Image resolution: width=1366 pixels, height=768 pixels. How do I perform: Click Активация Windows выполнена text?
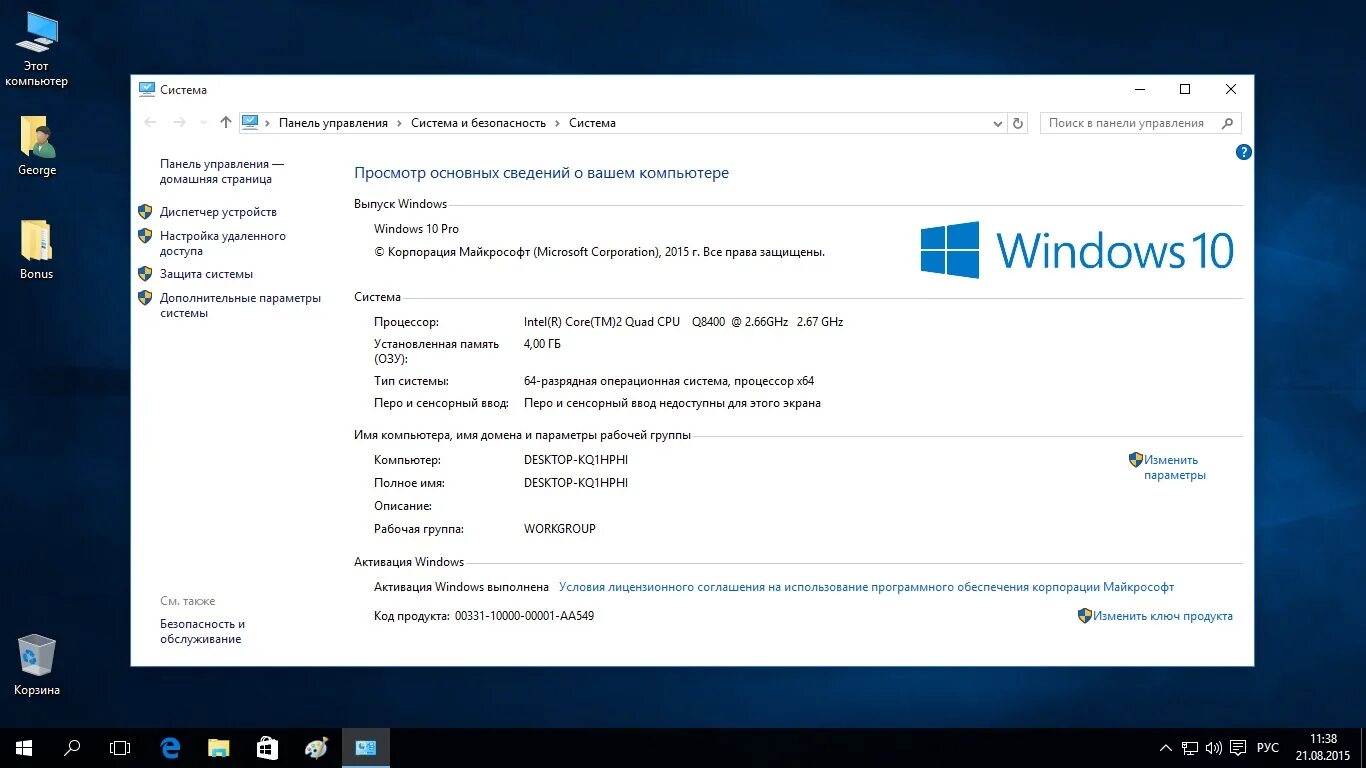point(461,587)
